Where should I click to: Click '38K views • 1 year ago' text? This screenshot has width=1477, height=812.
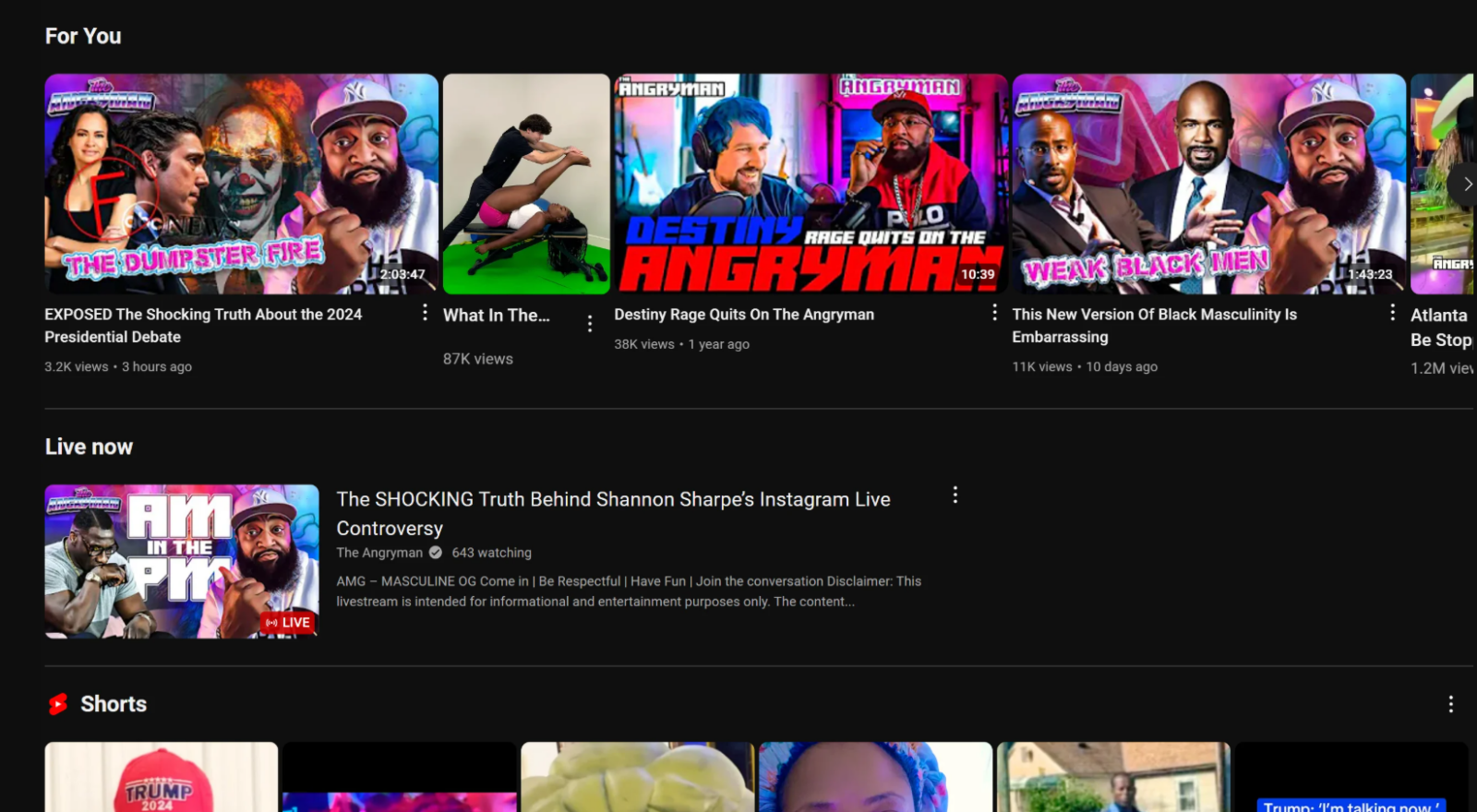coord(682,344)
